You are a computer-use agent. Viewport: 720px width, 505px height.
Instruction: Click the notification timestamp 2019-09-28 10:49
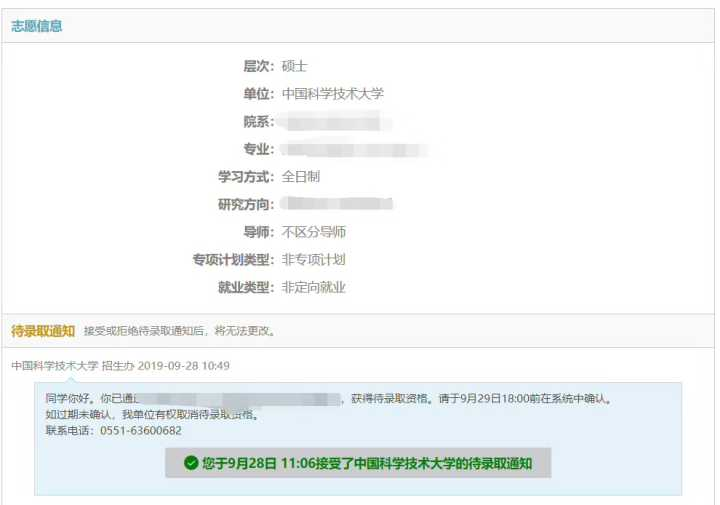tap(184, 365)
